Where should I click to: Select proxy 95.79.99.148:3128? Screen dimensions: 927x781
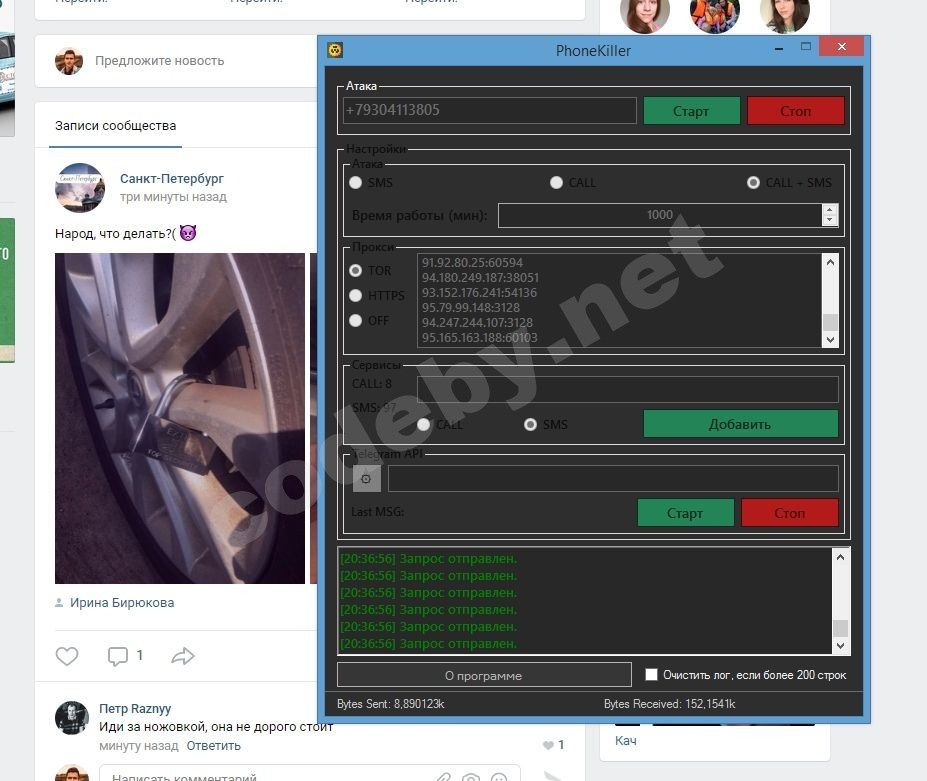click(471, 307)
